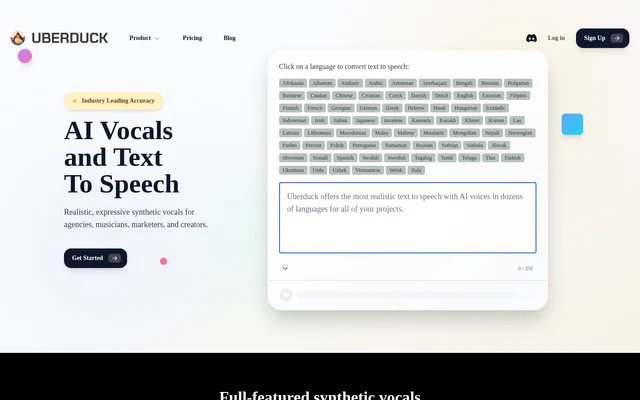Open the Pricing page

192,38
